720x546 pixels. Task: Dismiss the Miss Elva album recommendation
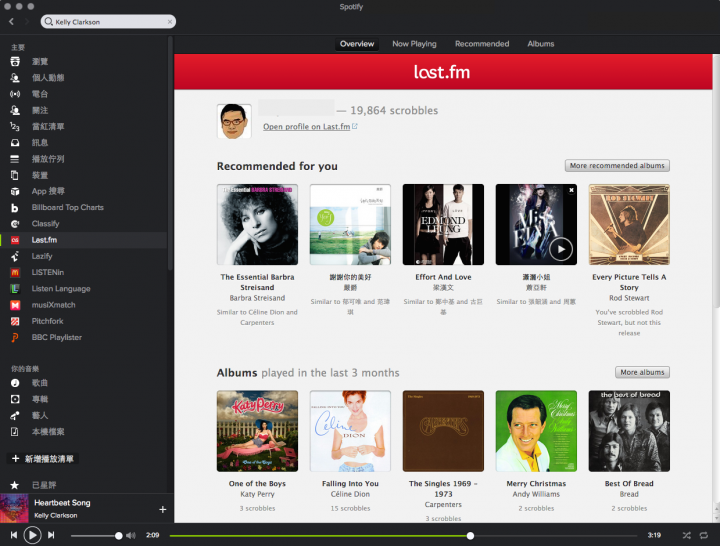(x=571, y=190)
